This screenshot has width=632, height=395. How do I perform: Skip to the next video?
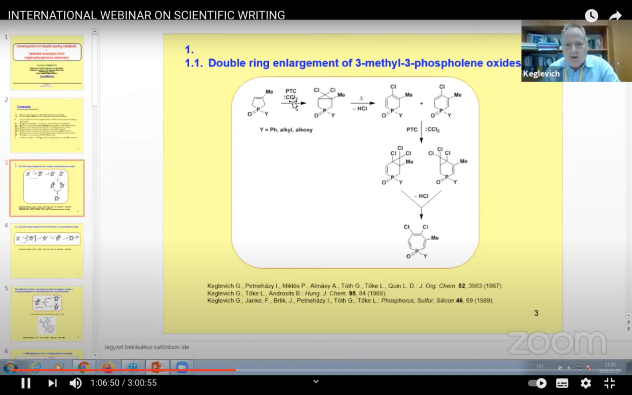pos(52,383)
